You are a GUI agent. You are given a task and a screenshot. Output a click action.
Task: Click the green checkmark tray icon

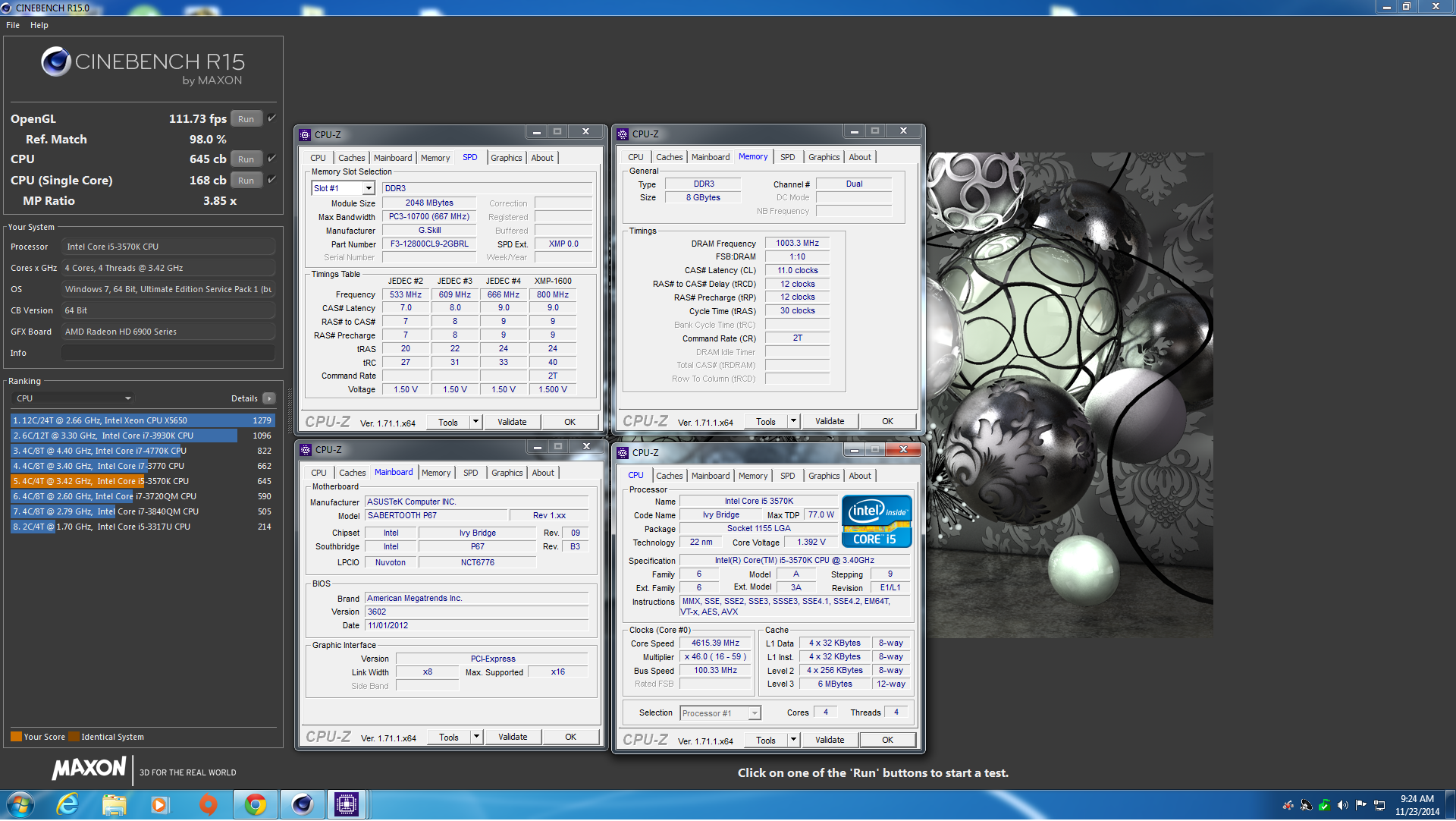click(x=1324, y=805)
